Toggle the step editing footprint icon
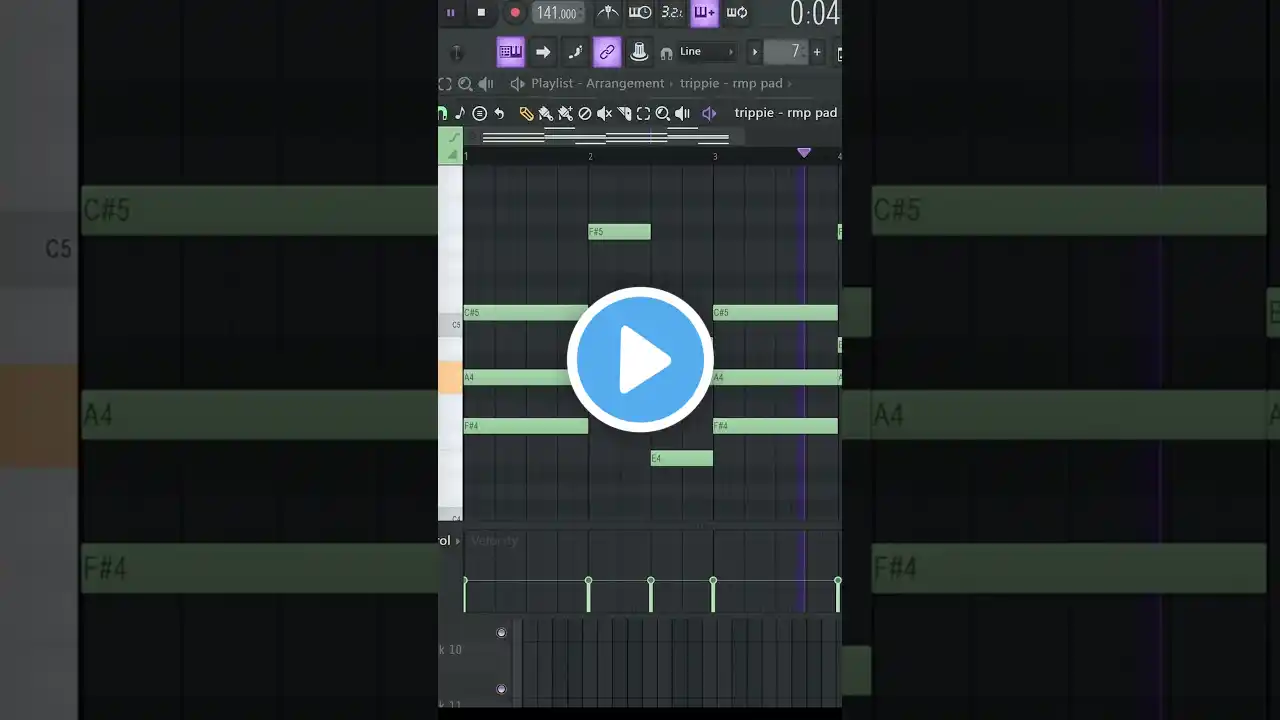1280x720 pixels. pyautogui.click(x=575, y=52)
